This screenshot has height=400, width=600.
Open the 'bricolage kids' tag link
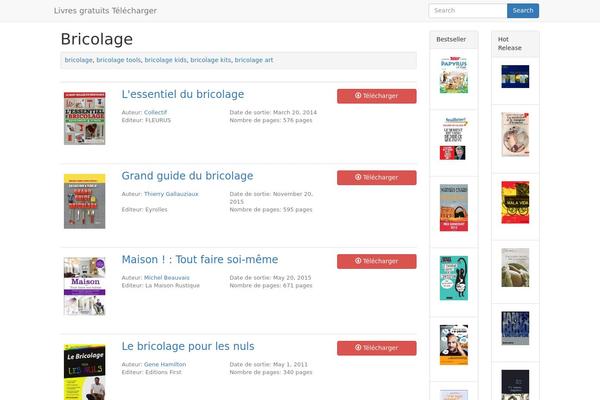pos(165,60)
